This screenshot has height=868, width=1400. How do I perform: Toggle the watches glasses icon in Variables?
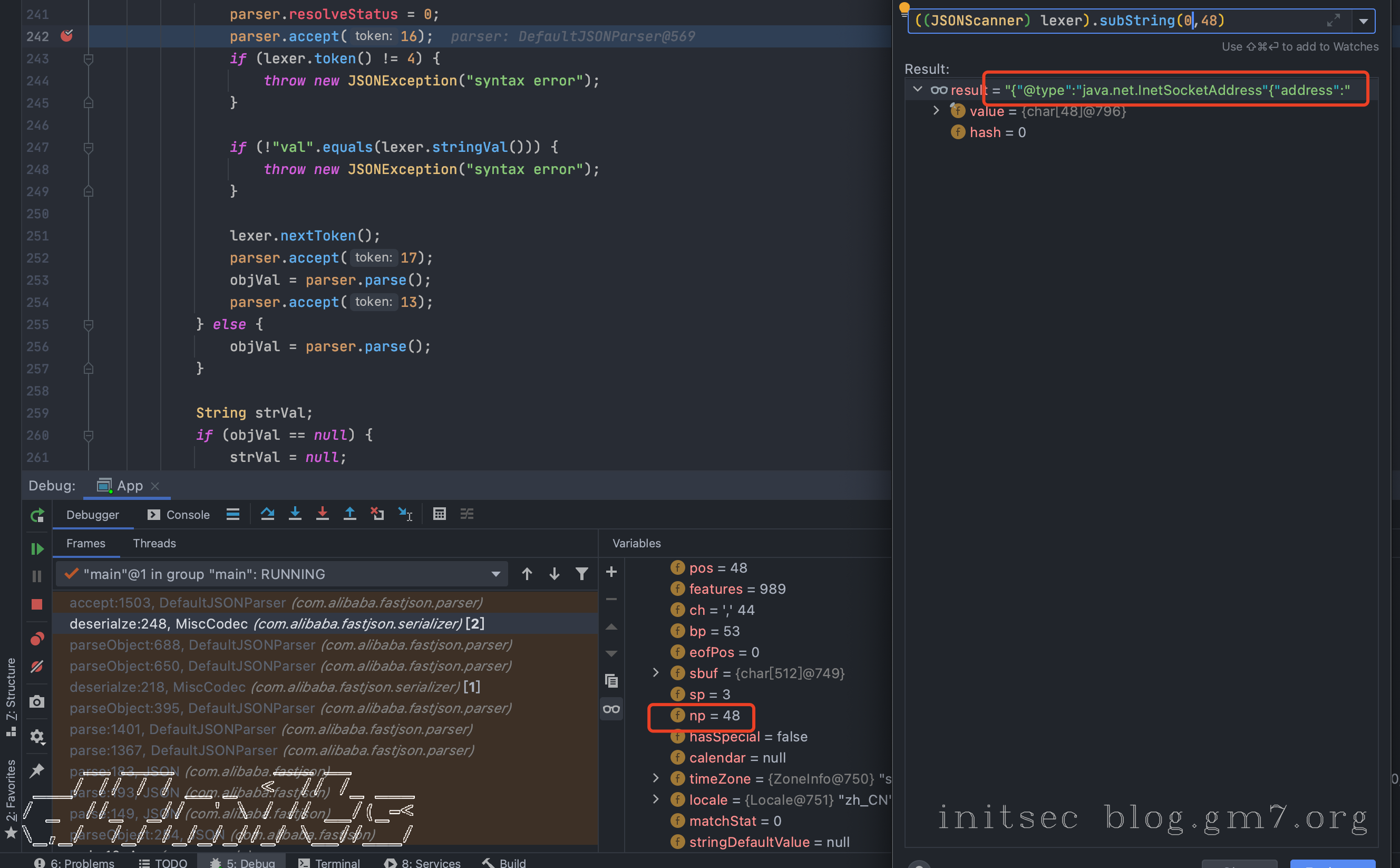[611, 709]
